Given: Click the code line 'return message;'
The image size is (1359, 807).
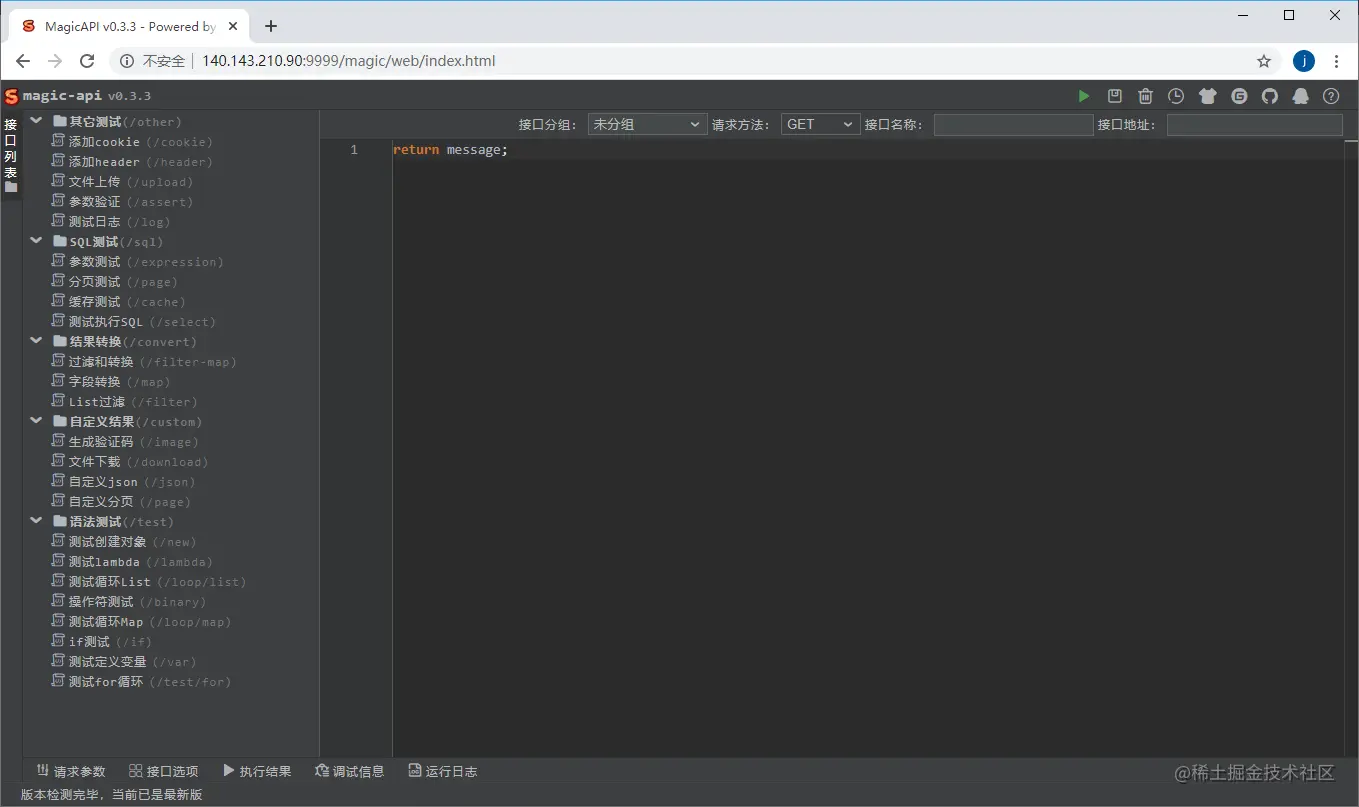Looking at the screenshot, I should tap(450, 150).
